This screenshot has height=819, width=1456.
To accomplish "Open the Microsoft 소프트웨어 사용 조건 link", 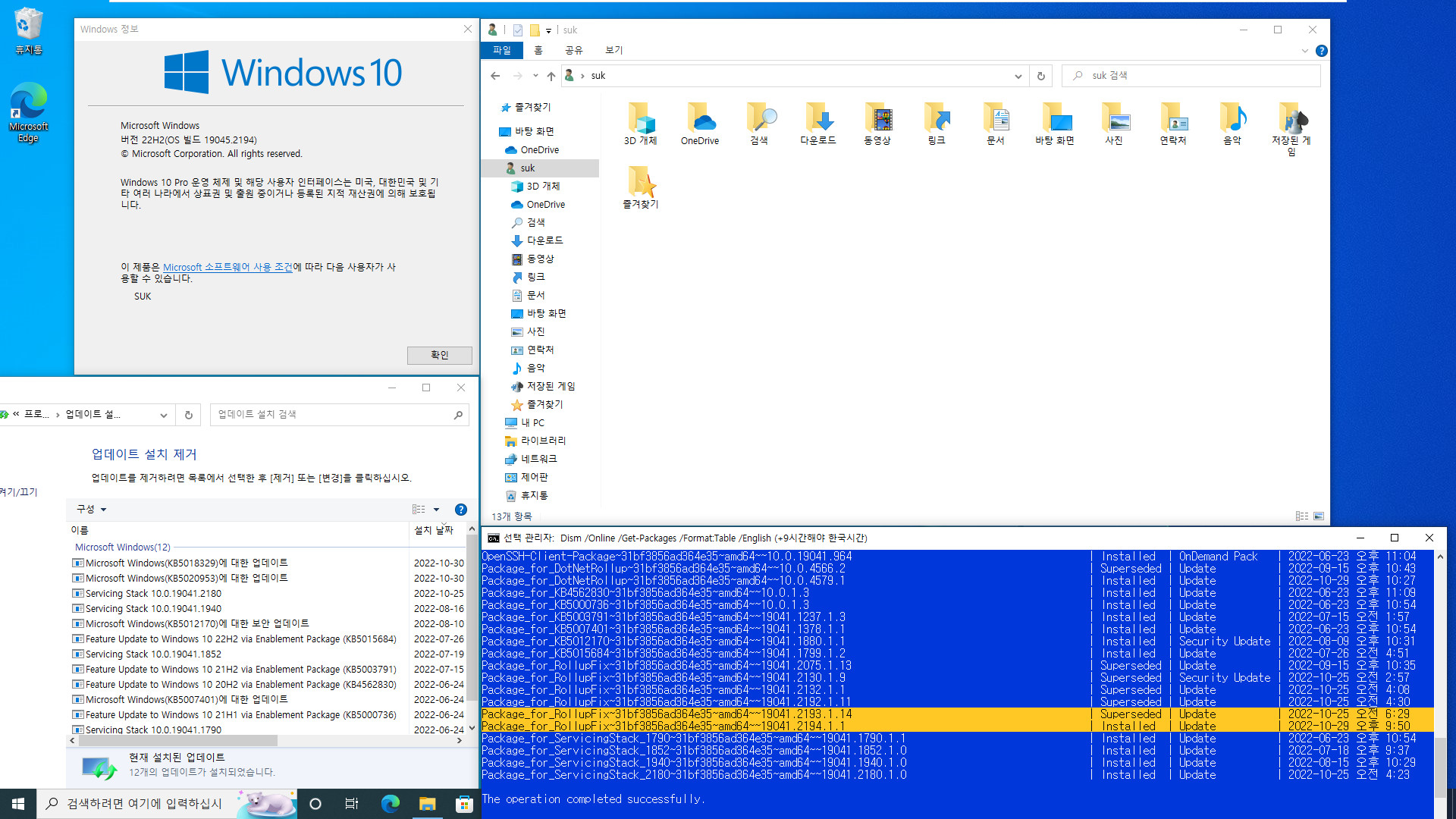I will pos(228,267).
